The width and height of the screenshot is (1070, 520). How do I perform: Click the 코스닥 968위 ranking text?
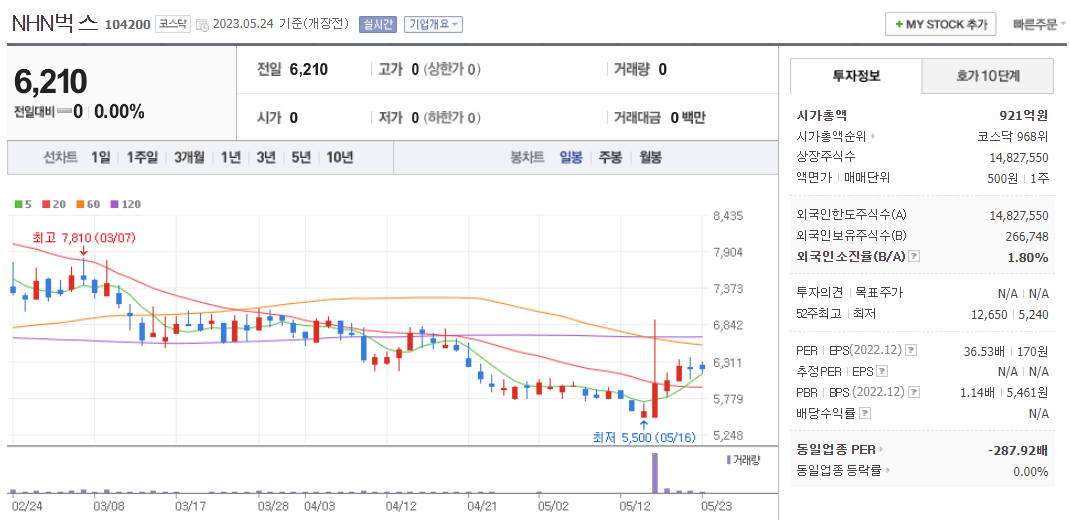[x=1013, y=136]
